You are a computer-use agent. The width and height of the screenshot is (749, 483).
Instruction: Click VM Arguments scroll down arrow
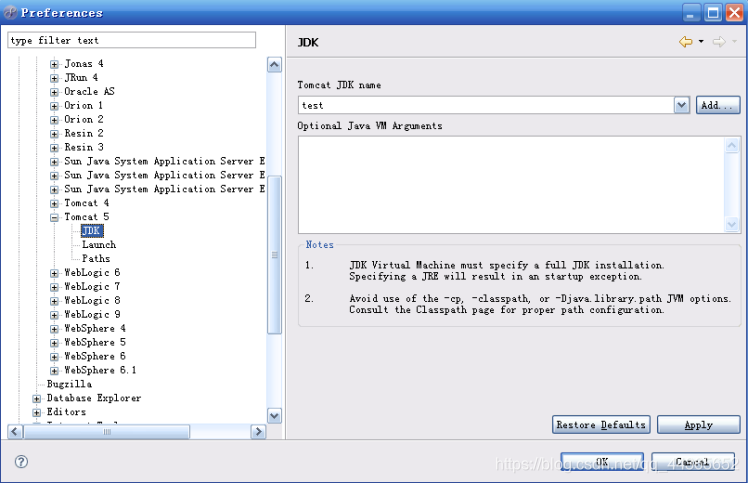coord(732,224)
